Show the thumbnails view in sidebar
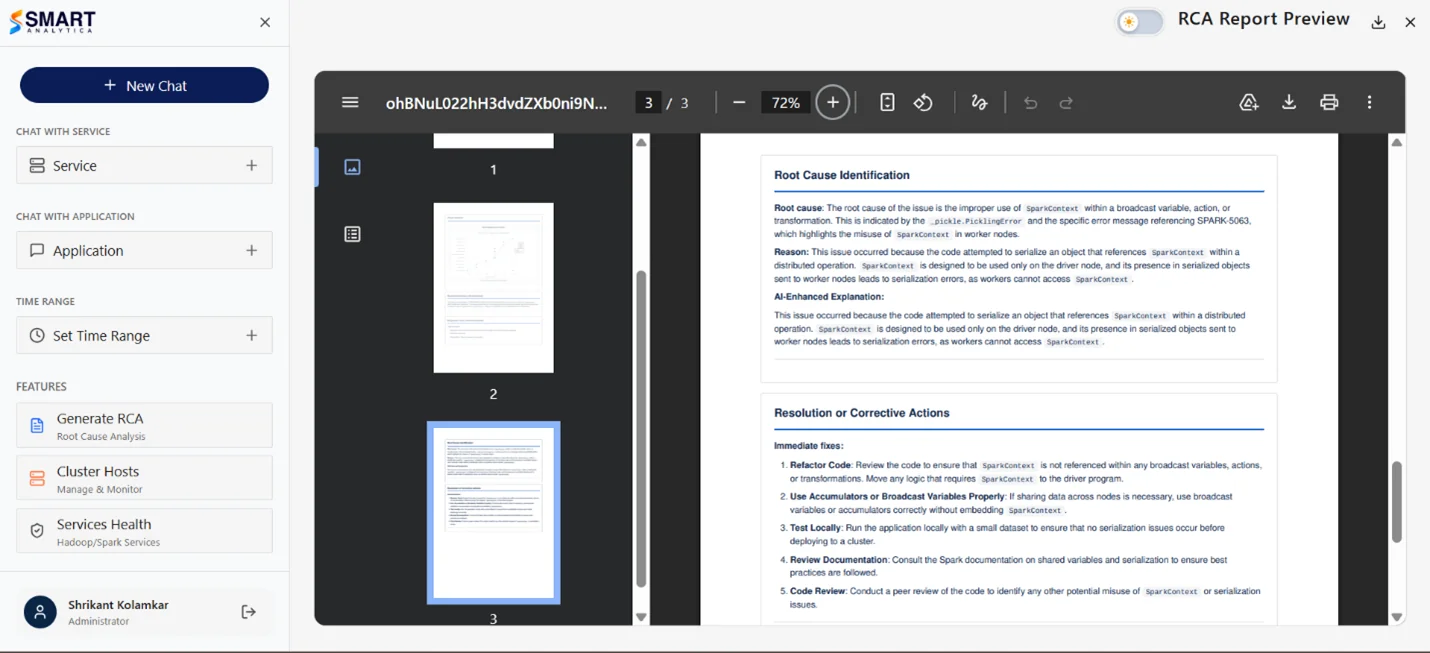The image size is (1430, 653). [x=352, y=167]
